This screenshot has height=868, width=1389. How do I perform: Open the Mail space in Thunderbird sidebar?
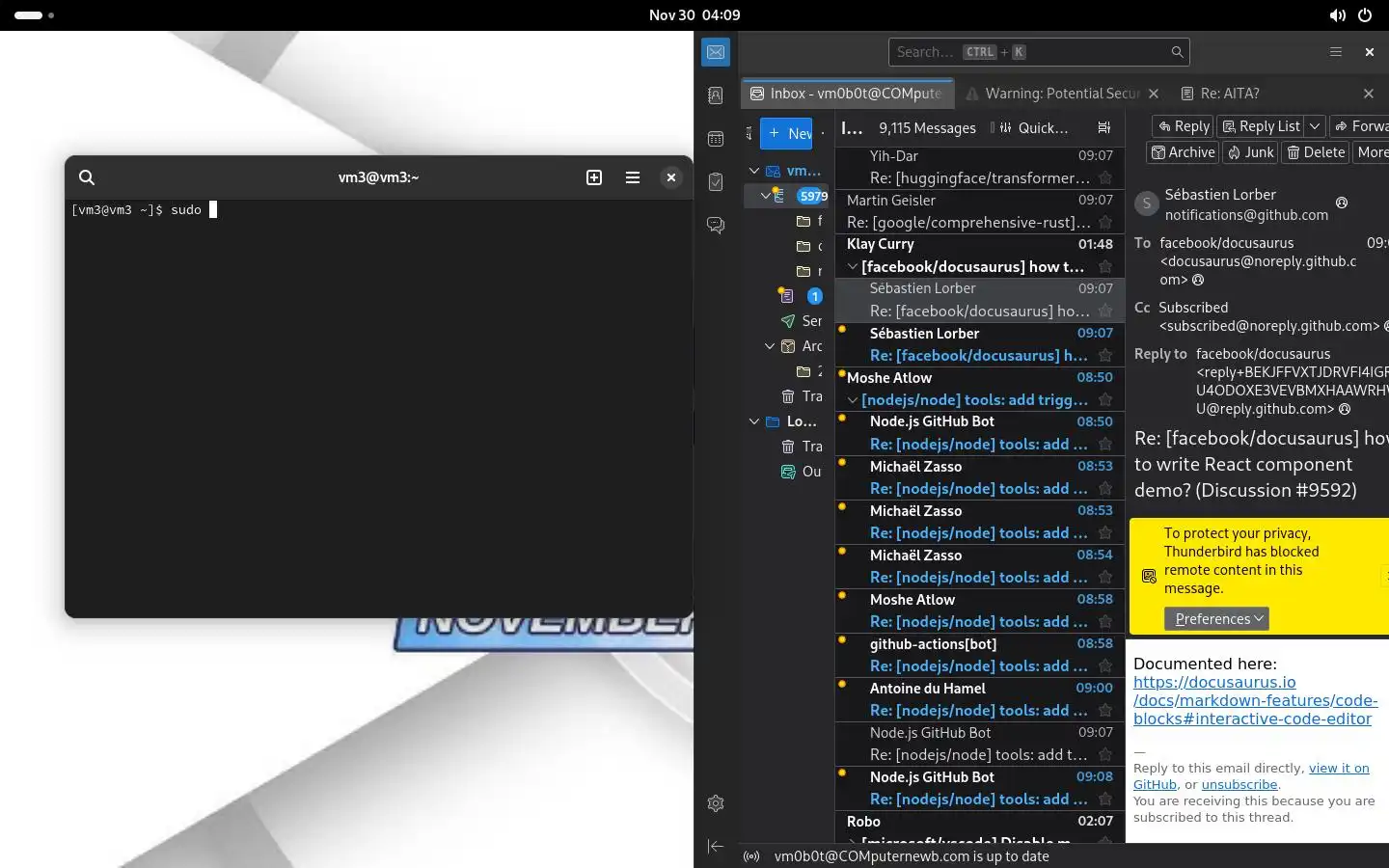716,52
